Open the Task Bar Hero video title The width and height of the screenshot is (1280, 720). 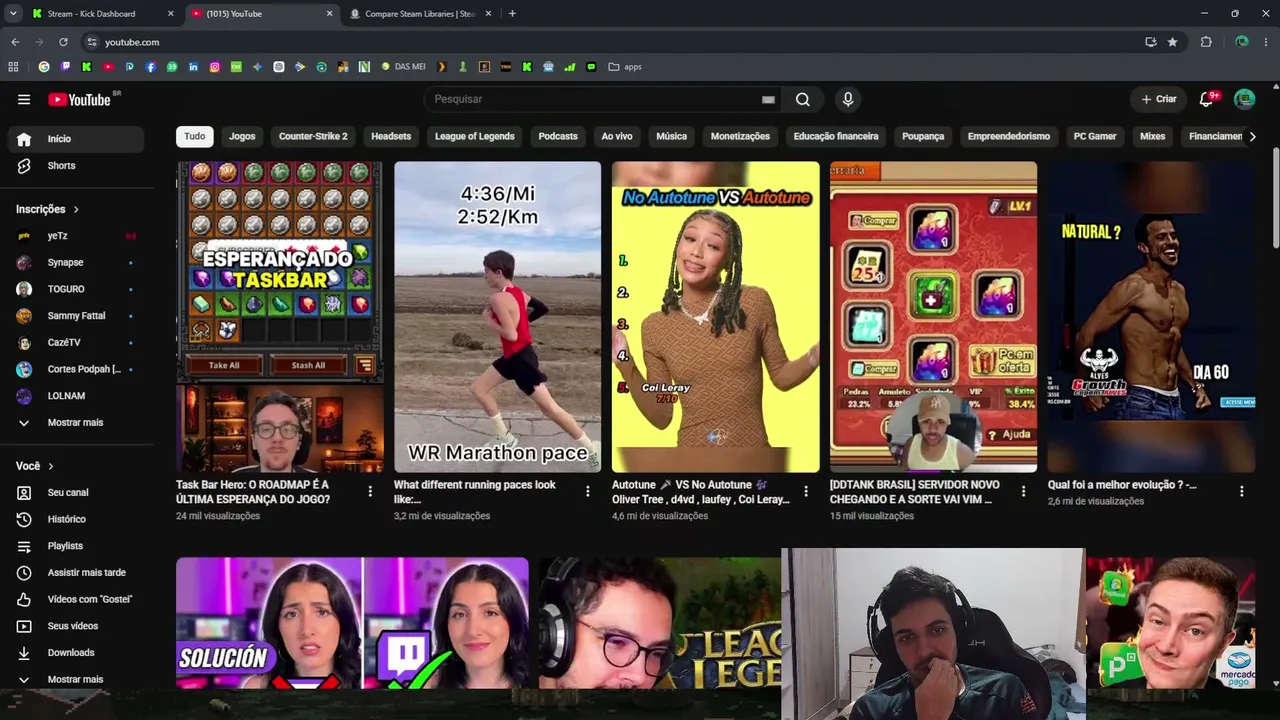[253, 491]
